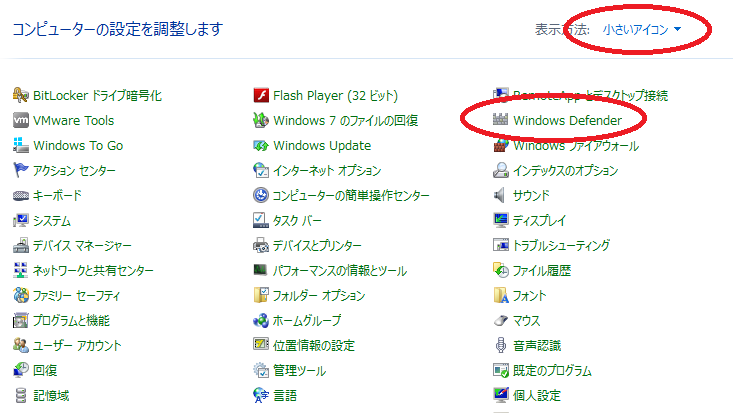
Task: Open the ユーザー アカウント icon
Action: pos(21,346)
